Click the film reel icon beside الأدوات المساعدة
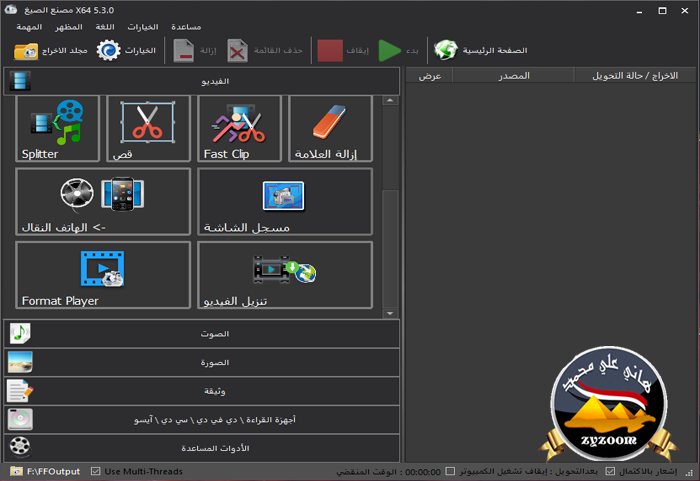Viewport: 700px width, 481px height. [20, 447]
